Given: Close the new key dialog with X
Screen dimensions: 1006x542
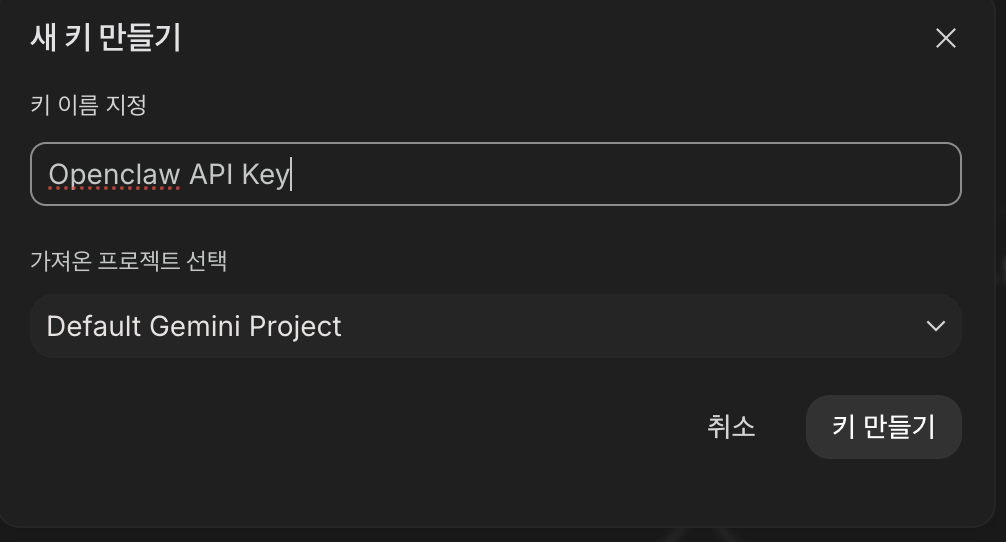Looking at the screenshot, I should [x=945, y=39].
